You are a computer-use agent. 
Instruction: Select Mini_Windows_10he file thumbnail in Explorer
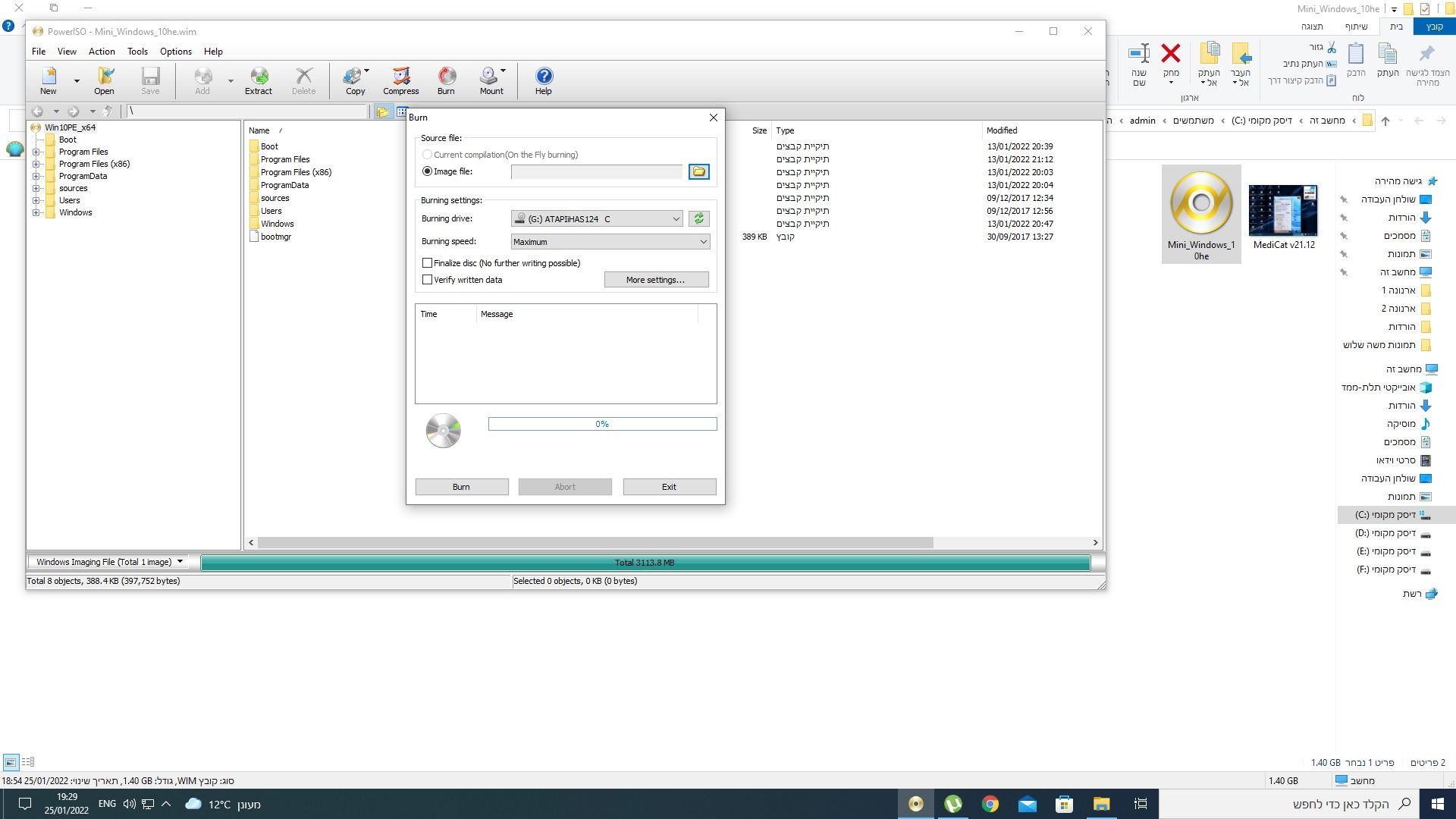[1201, 215]
